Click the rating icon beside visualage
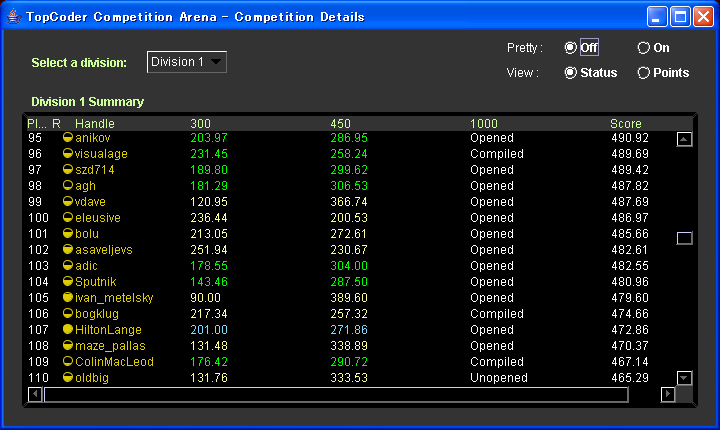720x430 pixels. 68,153
